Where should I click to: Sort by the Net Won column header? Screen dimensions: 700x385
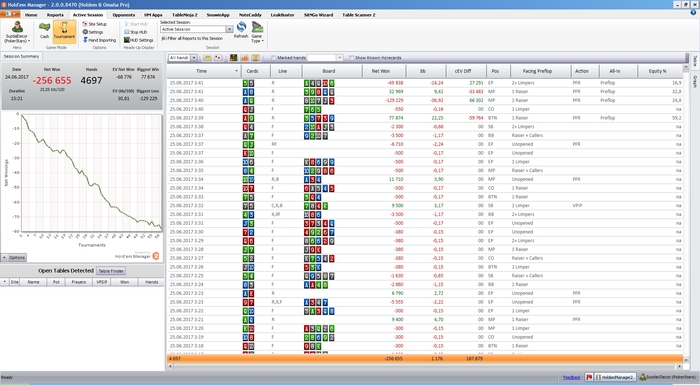click(x=383, y=71)
